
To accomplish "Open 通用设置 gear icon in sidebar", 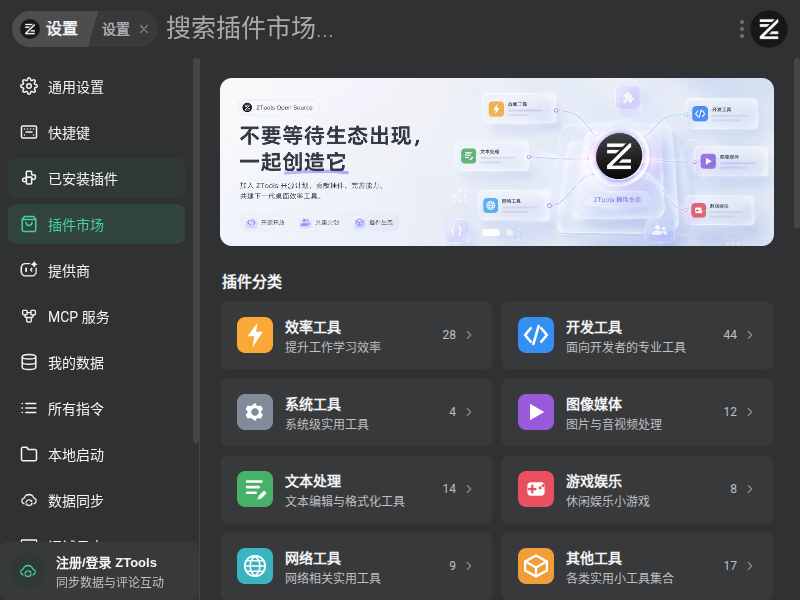I will click(x=29, y=86).
